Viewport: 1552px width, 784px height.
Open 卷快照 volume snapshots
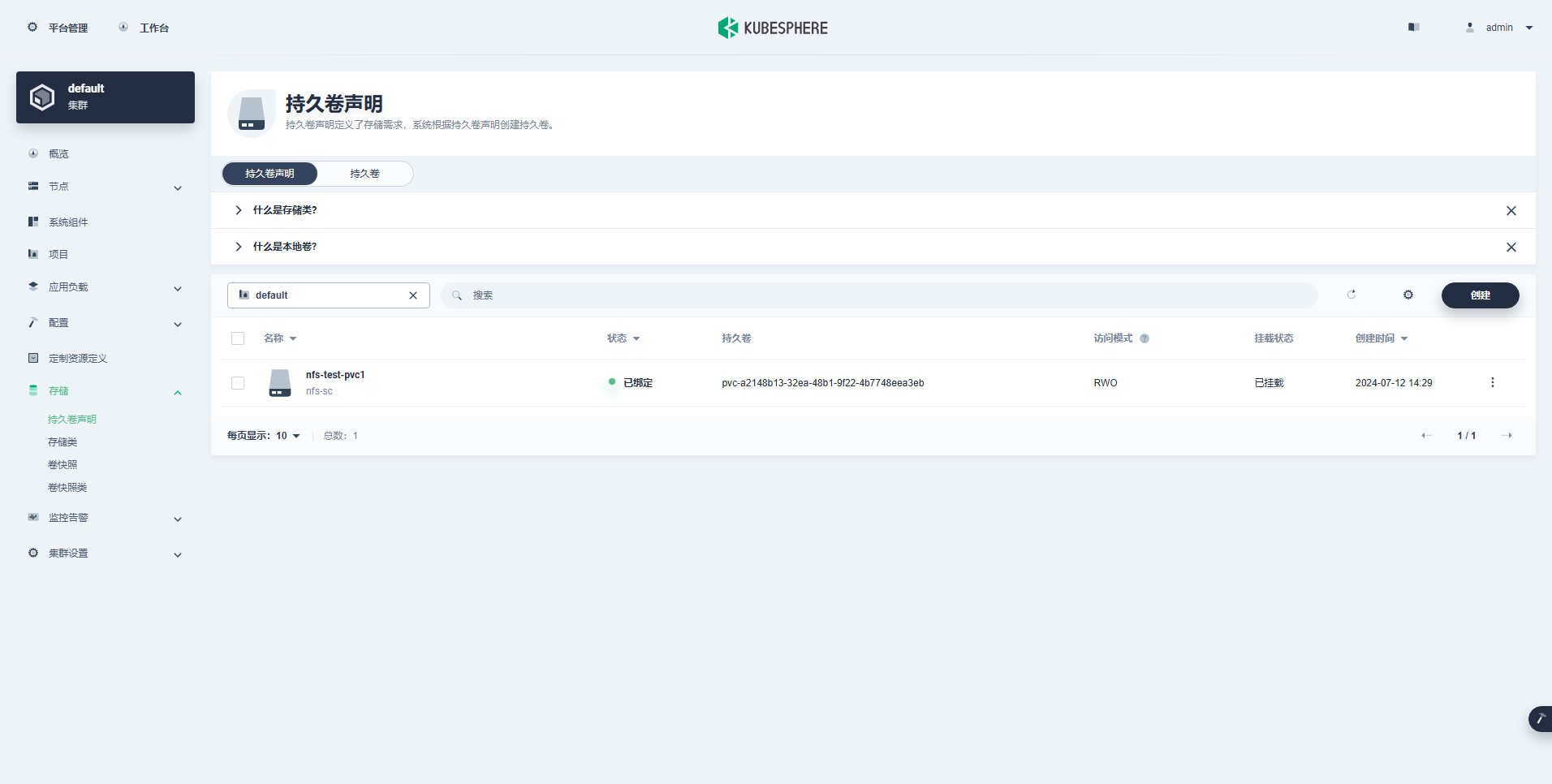tap(63, 465)
